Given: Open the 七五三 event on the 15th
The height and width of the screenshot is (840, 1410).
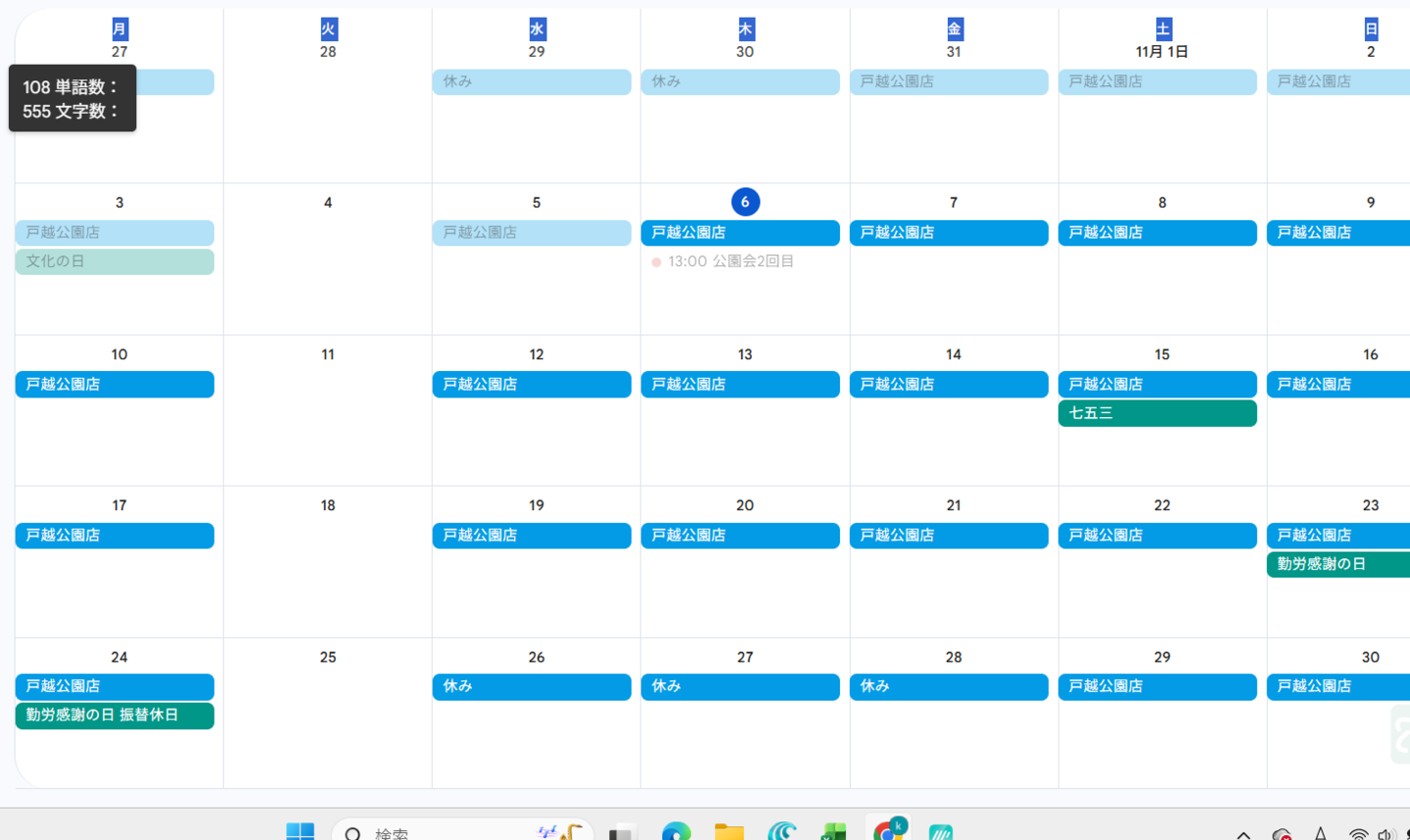Looking at the screenshot, I should [1156, 413].
